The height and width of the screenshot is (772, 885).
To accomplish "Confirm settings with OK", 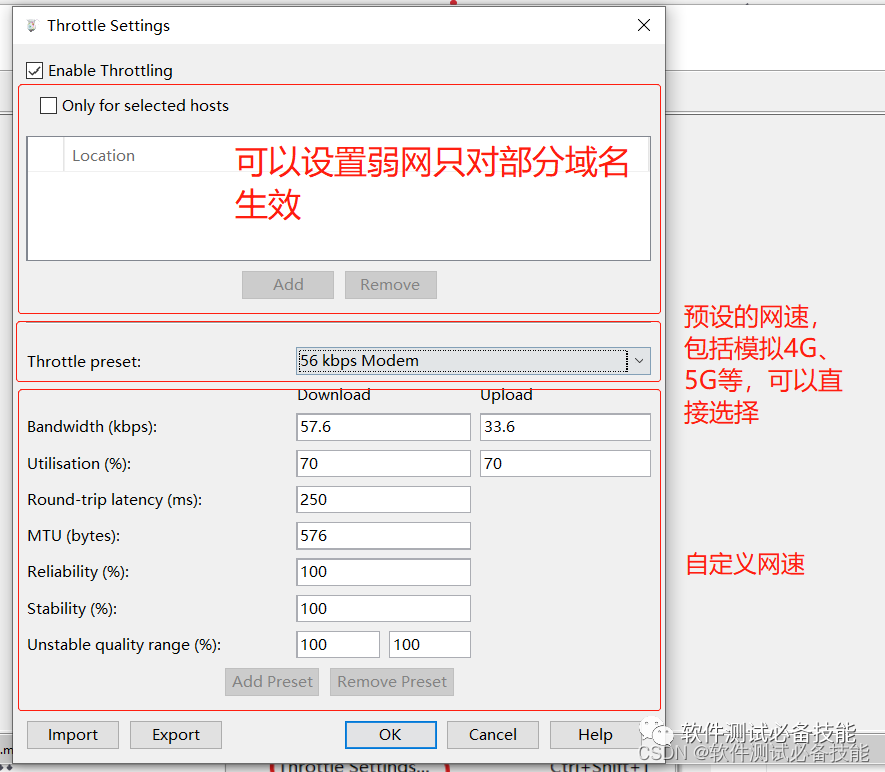I will [x=391, y=735].
